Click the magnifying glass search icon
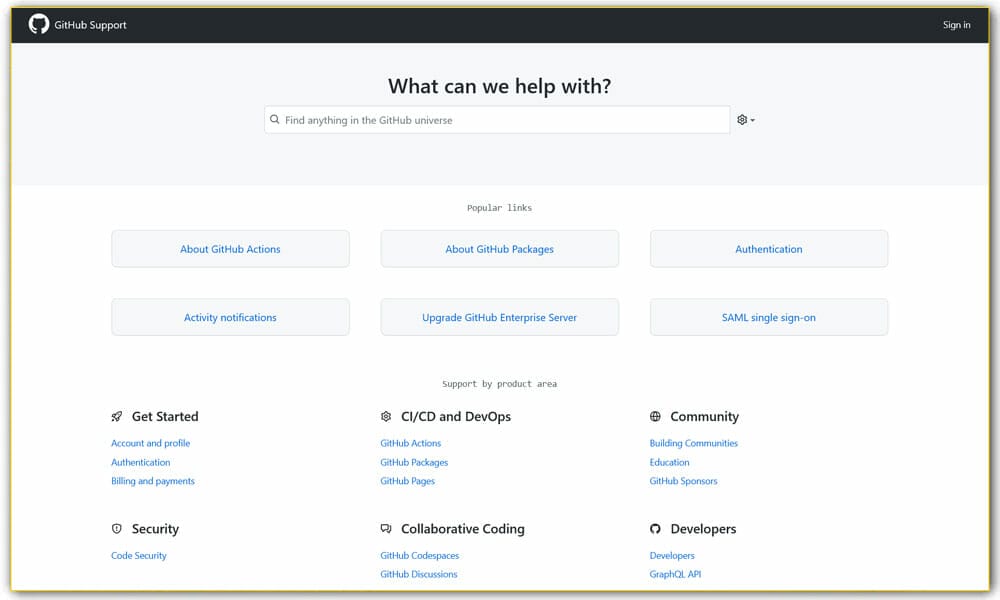This screenshot has height=600, width=1000. (275, 119)
